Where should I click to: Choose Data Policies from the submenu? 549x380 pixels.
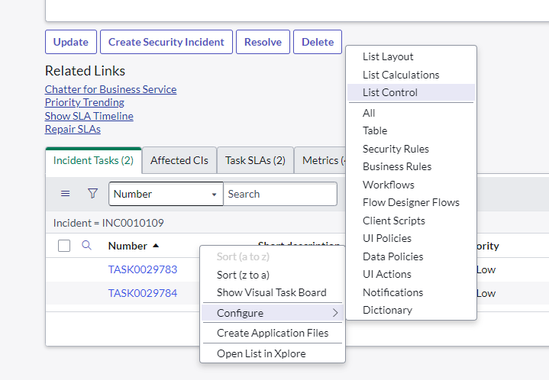point(393,256)
